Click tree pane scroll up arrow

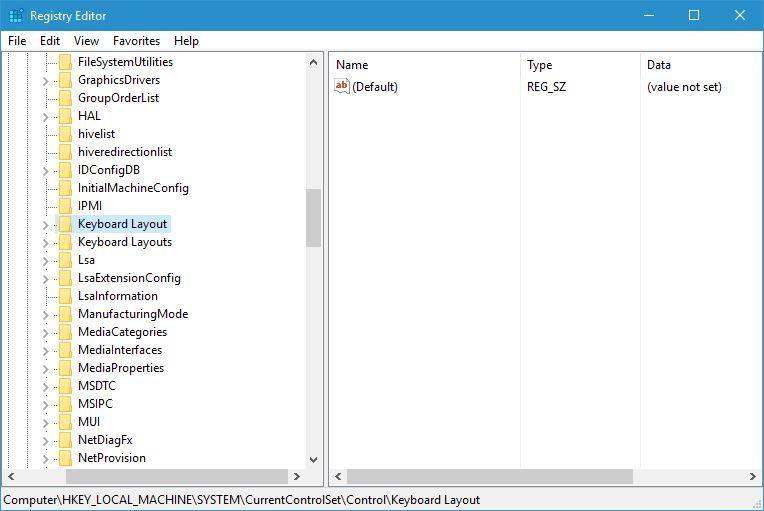tap(313, 62)
